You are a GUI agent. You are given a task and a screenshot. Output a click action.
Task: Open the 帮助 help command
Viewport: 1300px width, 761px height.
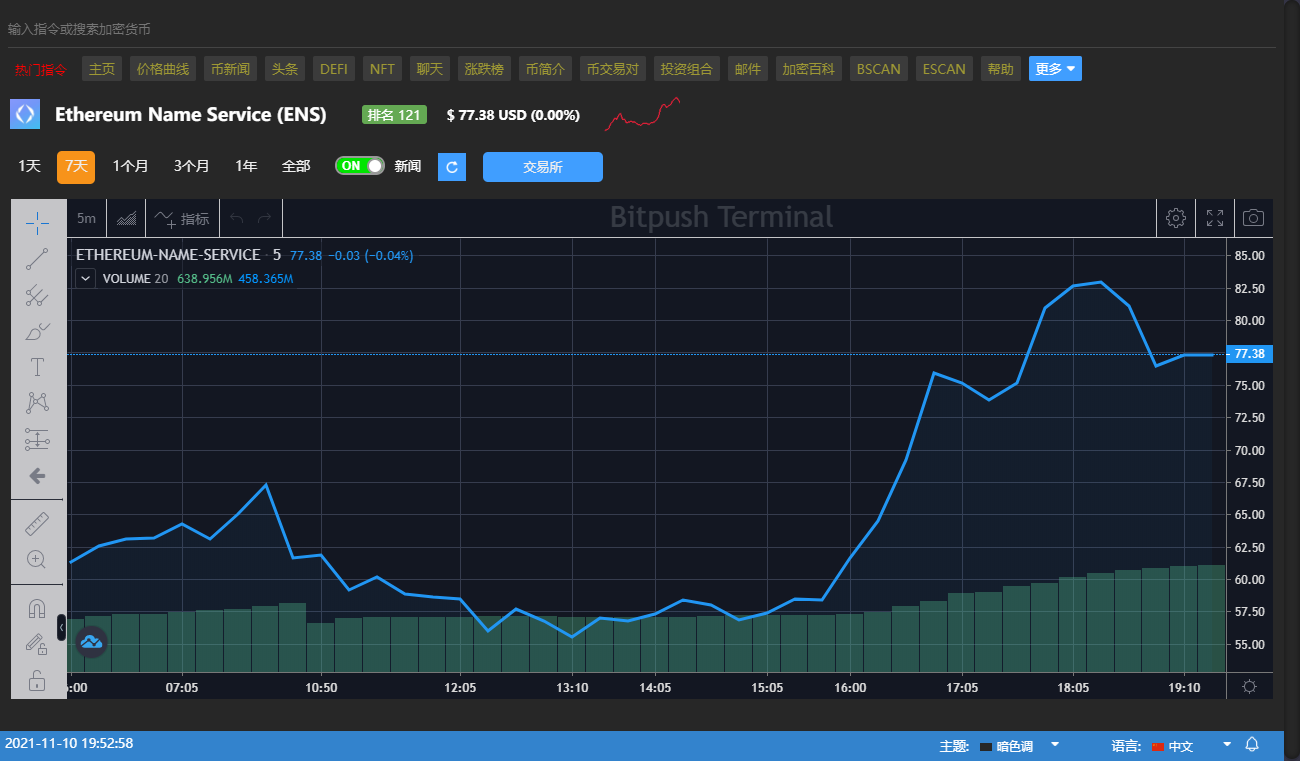tap(1001, 69)
